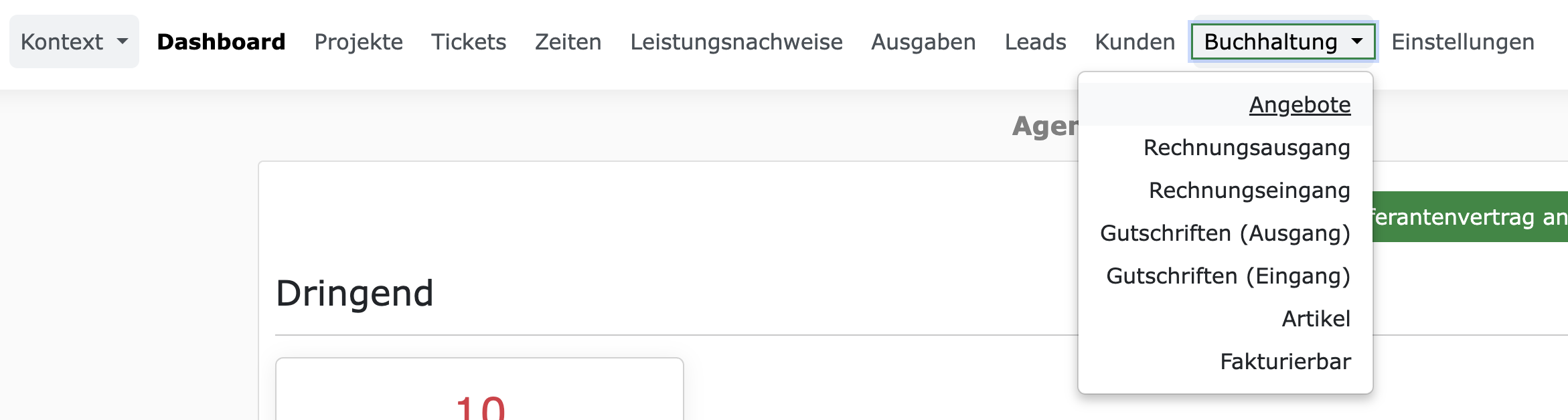Open Gutschriften (Ausgang)
This screenshot has height=420, width=1568.
tap(1225, 233)
